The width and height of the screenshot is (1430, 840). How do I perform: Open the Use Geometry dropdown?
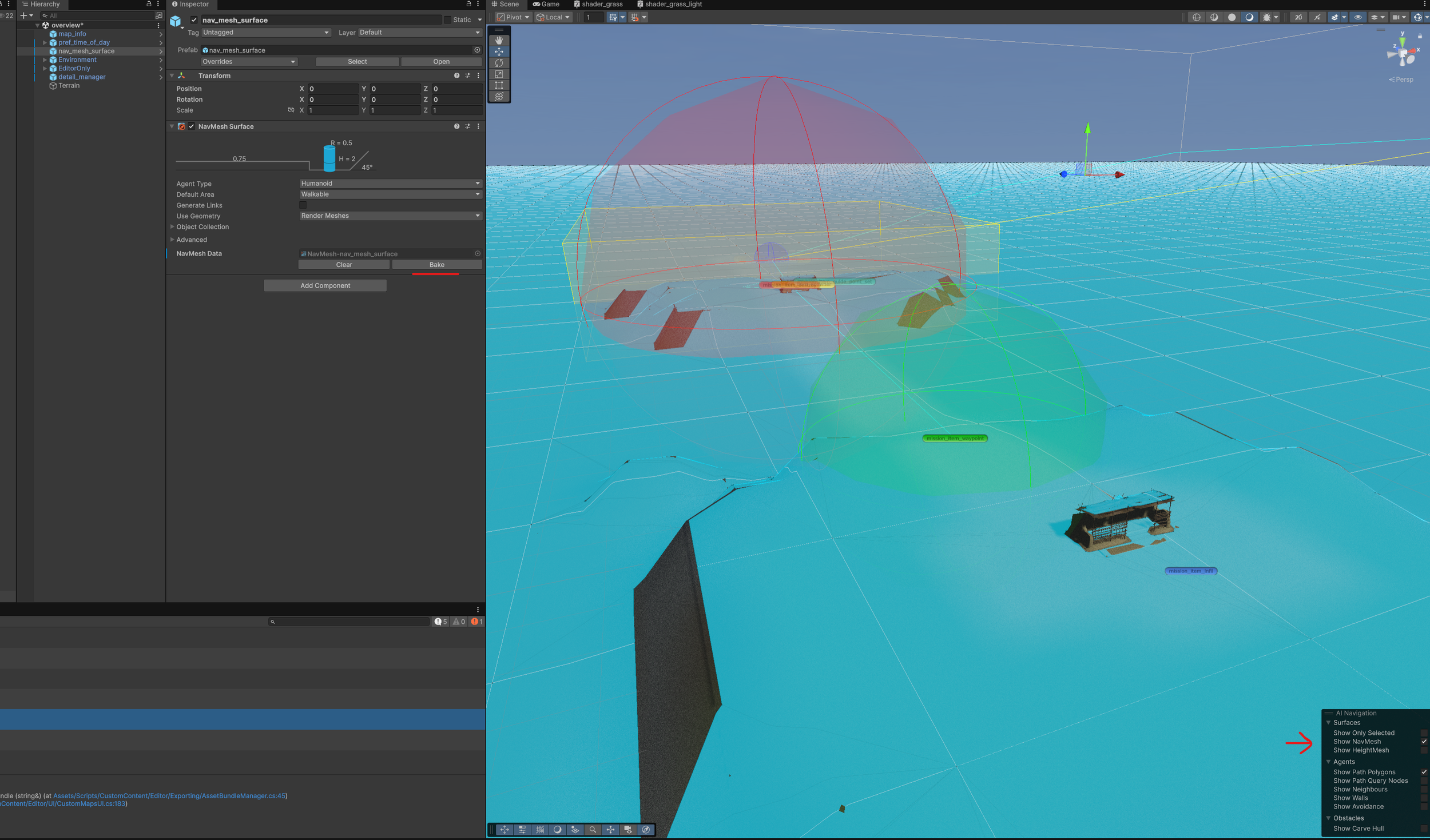click(390, 216)
